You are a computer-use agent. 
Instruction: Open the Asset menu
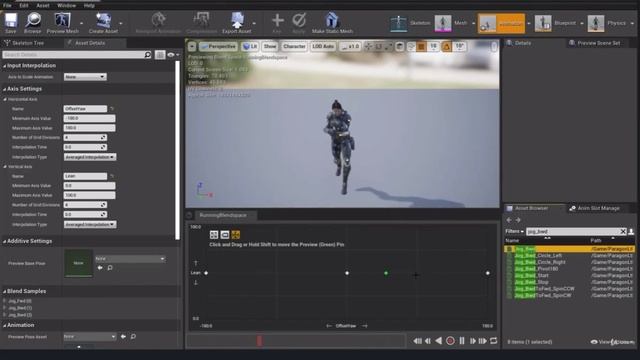coord(43,6)
